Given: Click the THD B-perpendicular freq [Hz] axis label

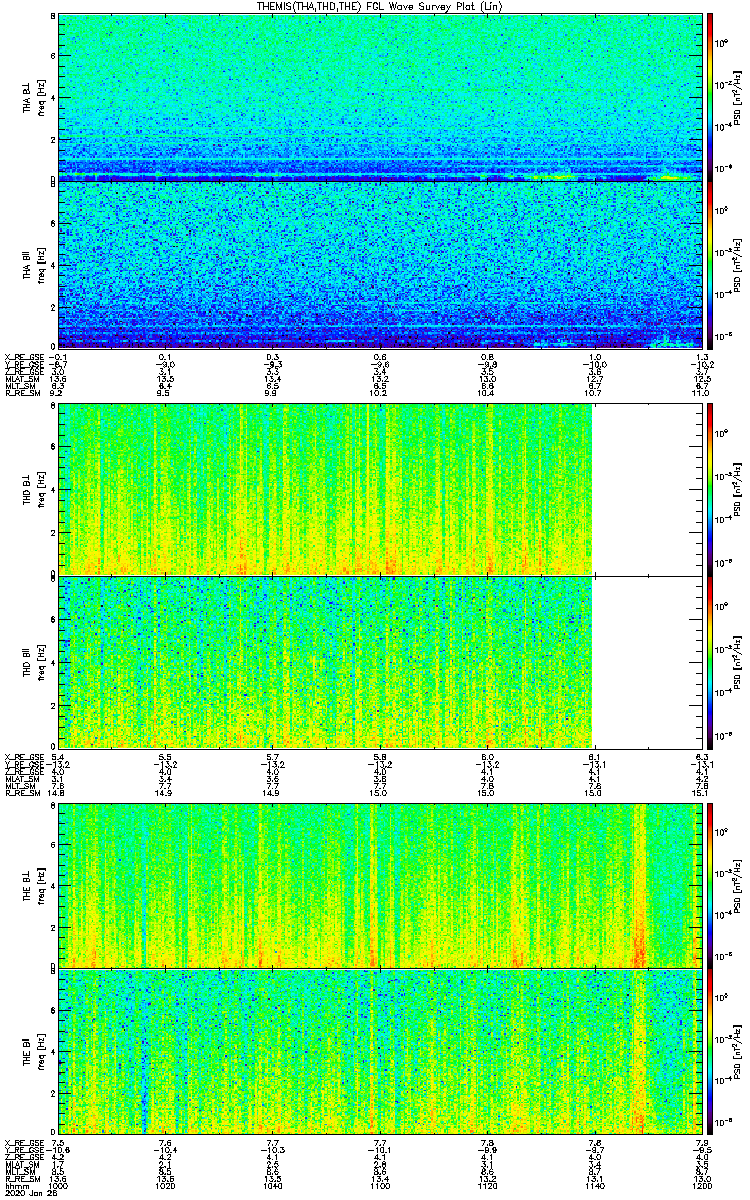Looking at the screenshot, I should click(41, 489).
